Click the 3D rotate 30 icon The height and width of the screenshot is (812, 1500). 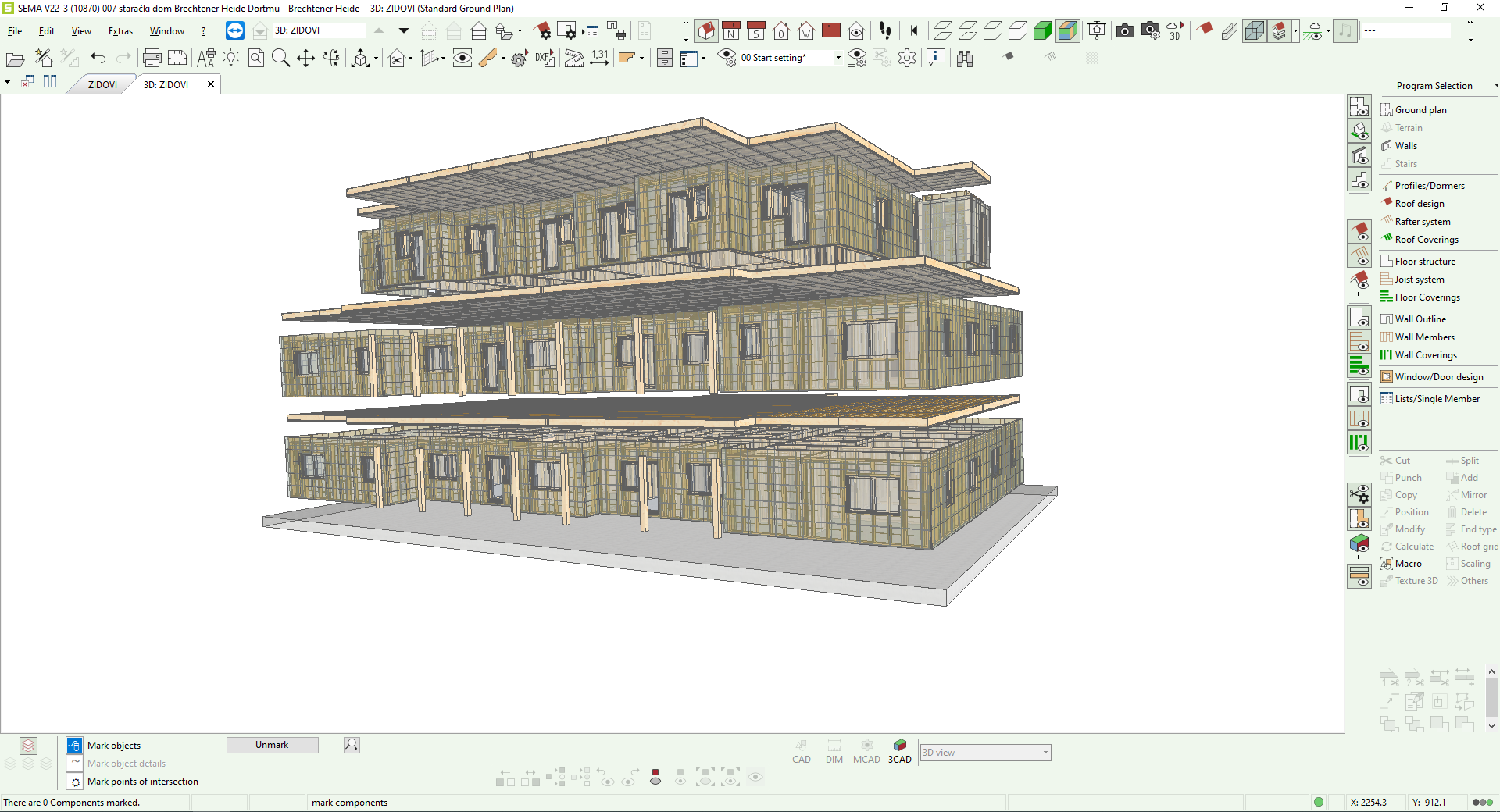(1175, 30)
